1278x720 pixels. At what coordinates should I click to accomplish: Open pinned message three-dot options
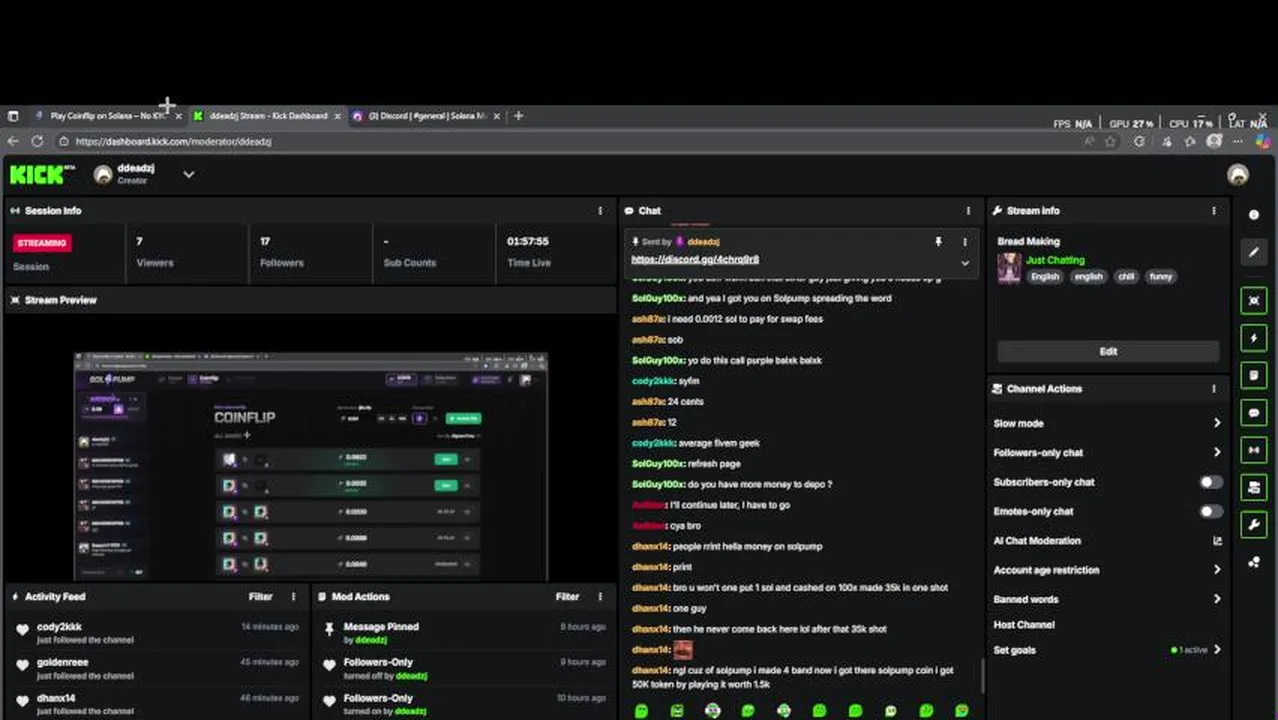click(x=965, y=242)
